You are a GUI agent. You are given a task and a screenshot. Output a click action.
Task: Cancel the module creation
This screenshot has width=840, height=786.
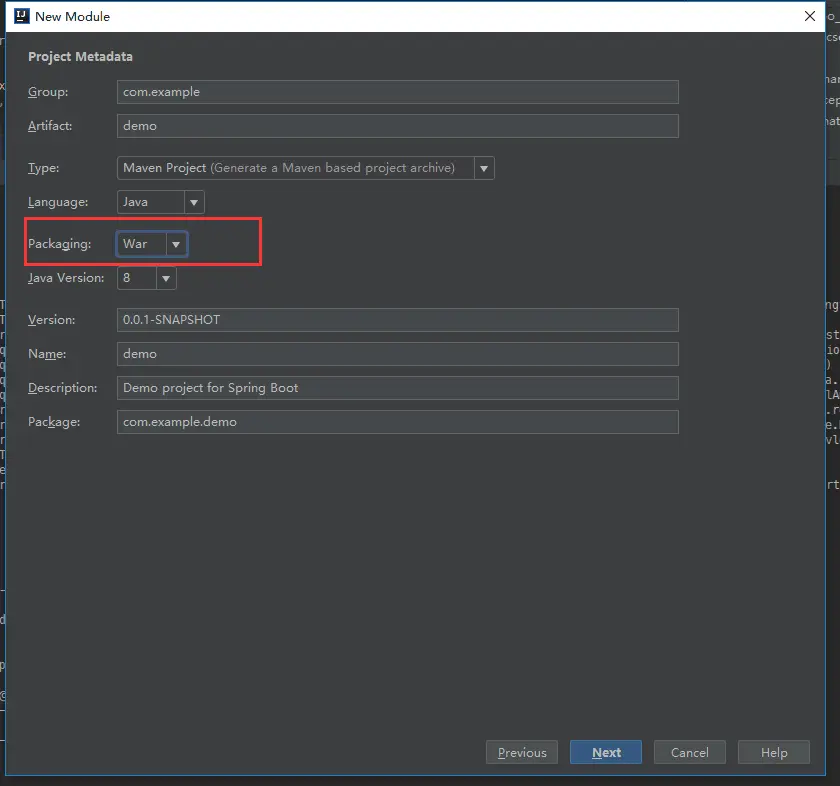point(690,752)
